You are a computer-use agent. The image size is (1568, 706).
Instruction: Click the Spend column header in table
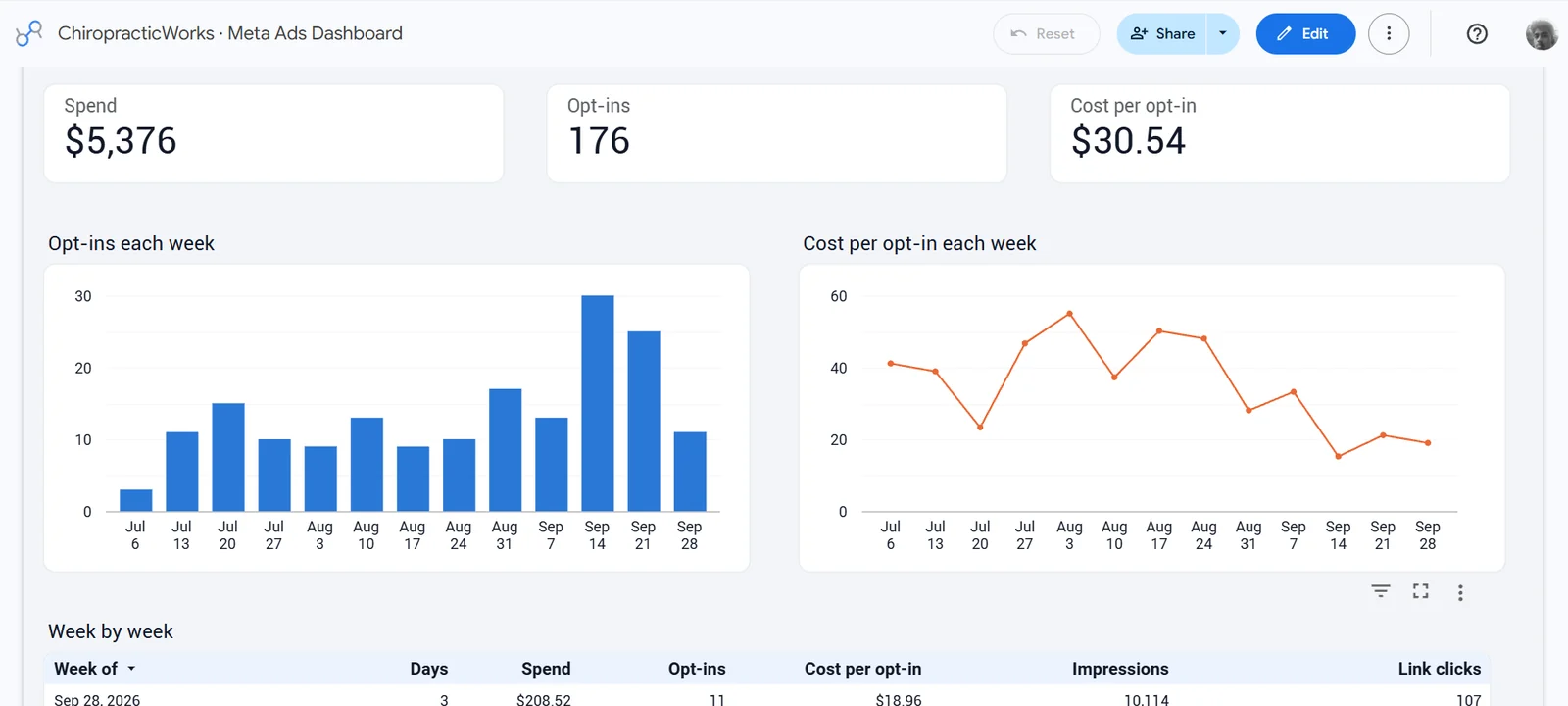click(546, 669)
